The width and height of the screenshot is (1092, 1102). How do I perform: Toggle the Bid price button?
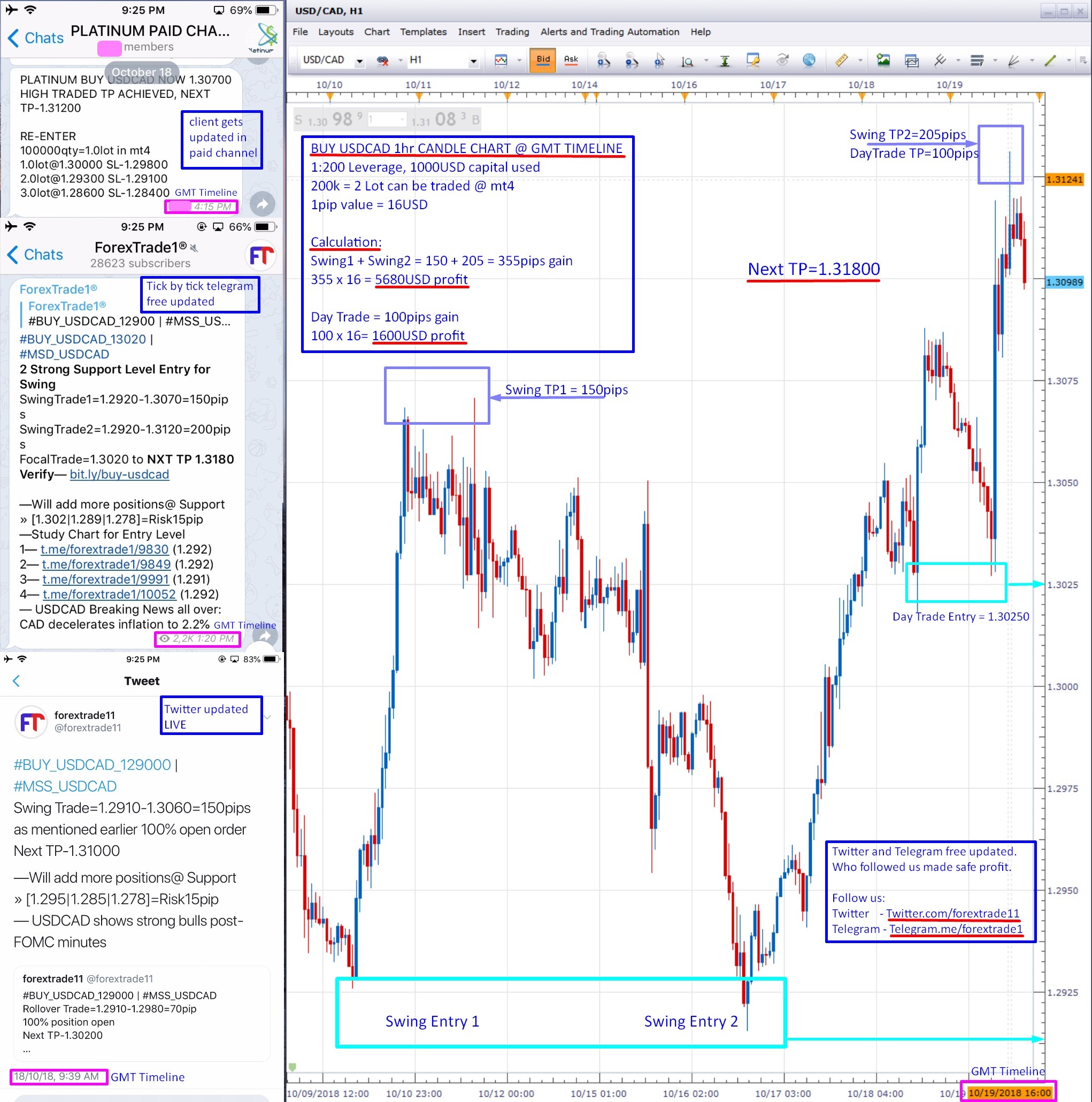(543, 60)
